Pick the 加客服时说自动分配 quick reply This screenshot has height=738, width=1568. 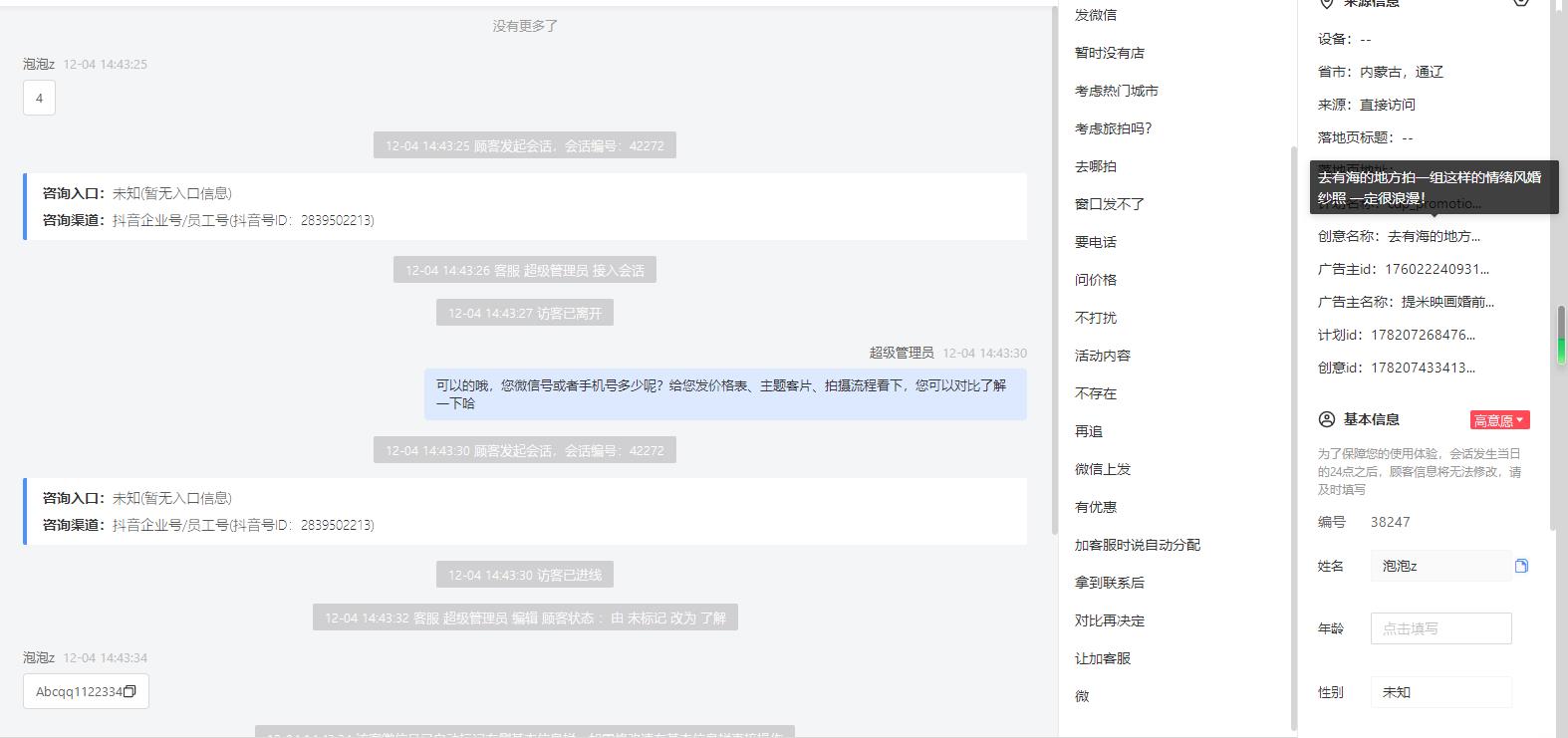pos(1138,545)
